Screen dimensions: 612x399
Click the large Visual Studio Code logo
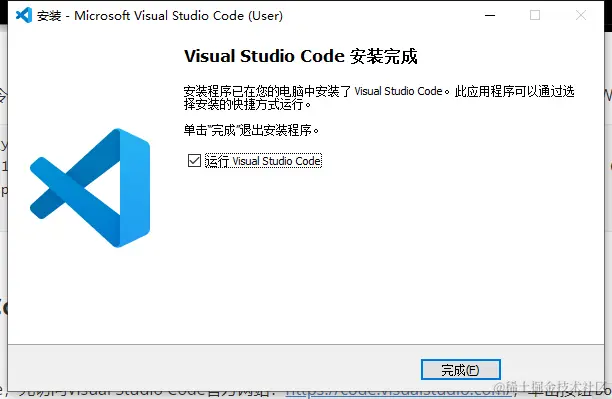90,188
